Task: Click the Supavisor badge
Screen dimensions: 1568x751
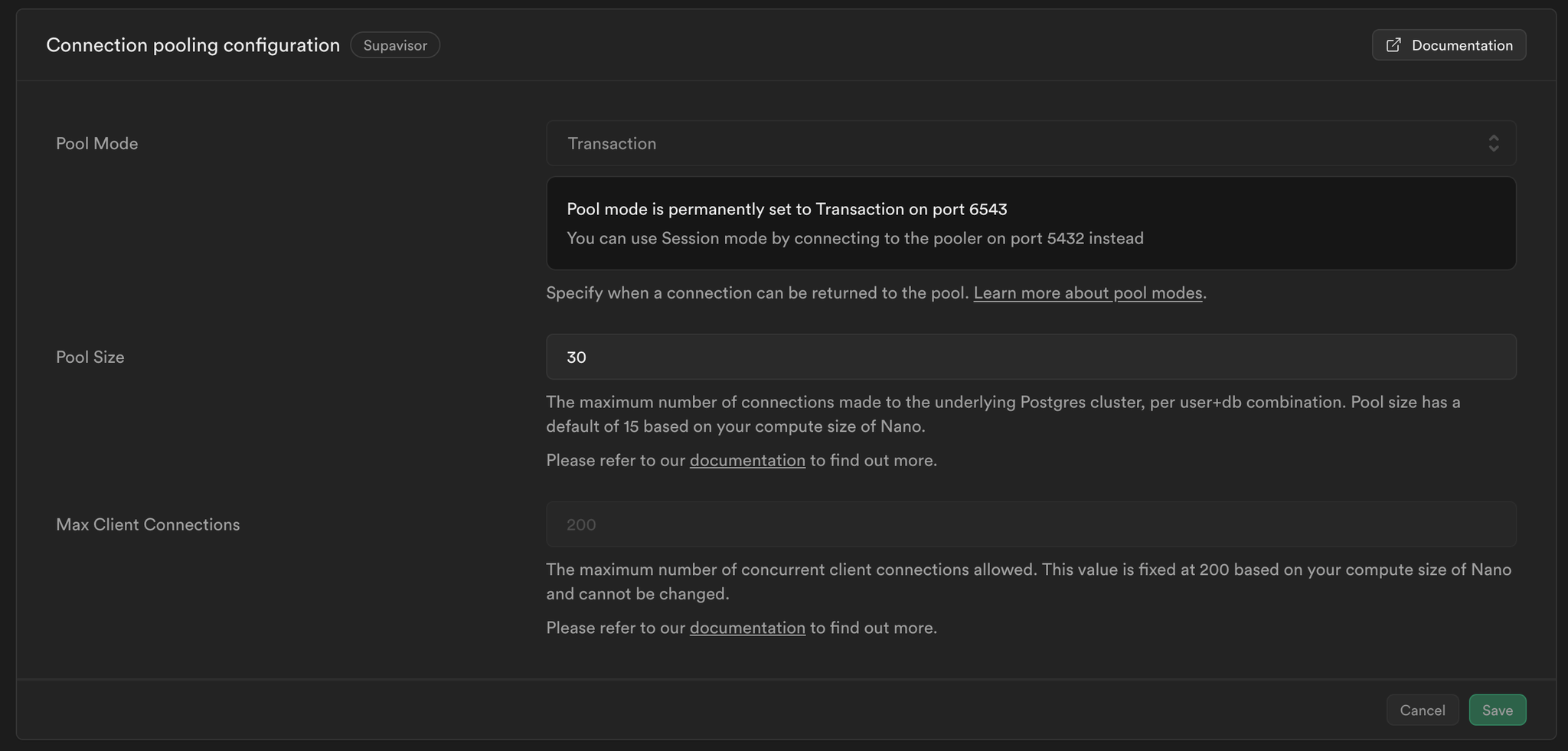Action: 395,45
